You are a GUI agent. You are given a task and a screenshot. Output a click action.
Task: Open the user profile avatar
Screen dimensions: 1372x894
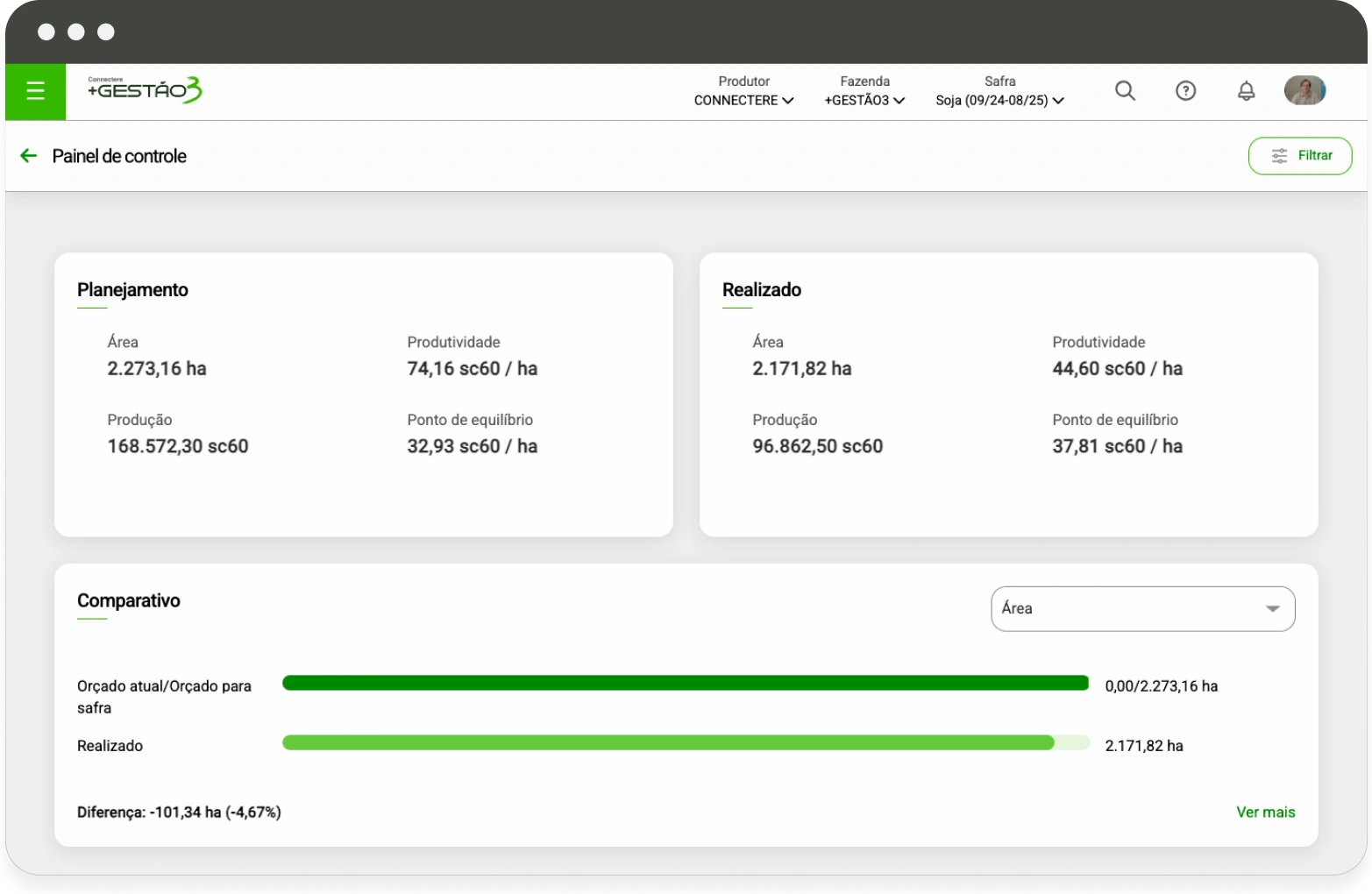click(x=1304, y=90)
